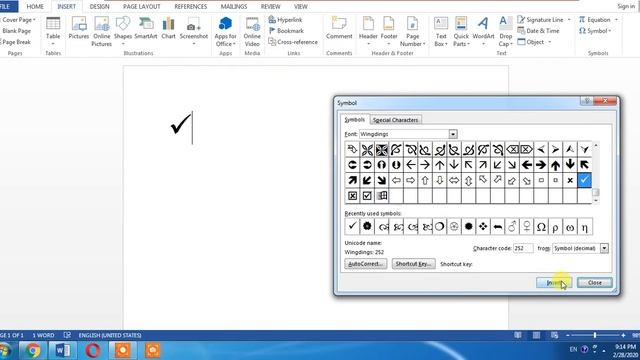Insert a SmartArt graphic
This screenshot has width=640, height=360.
click(x=146, y=28)
